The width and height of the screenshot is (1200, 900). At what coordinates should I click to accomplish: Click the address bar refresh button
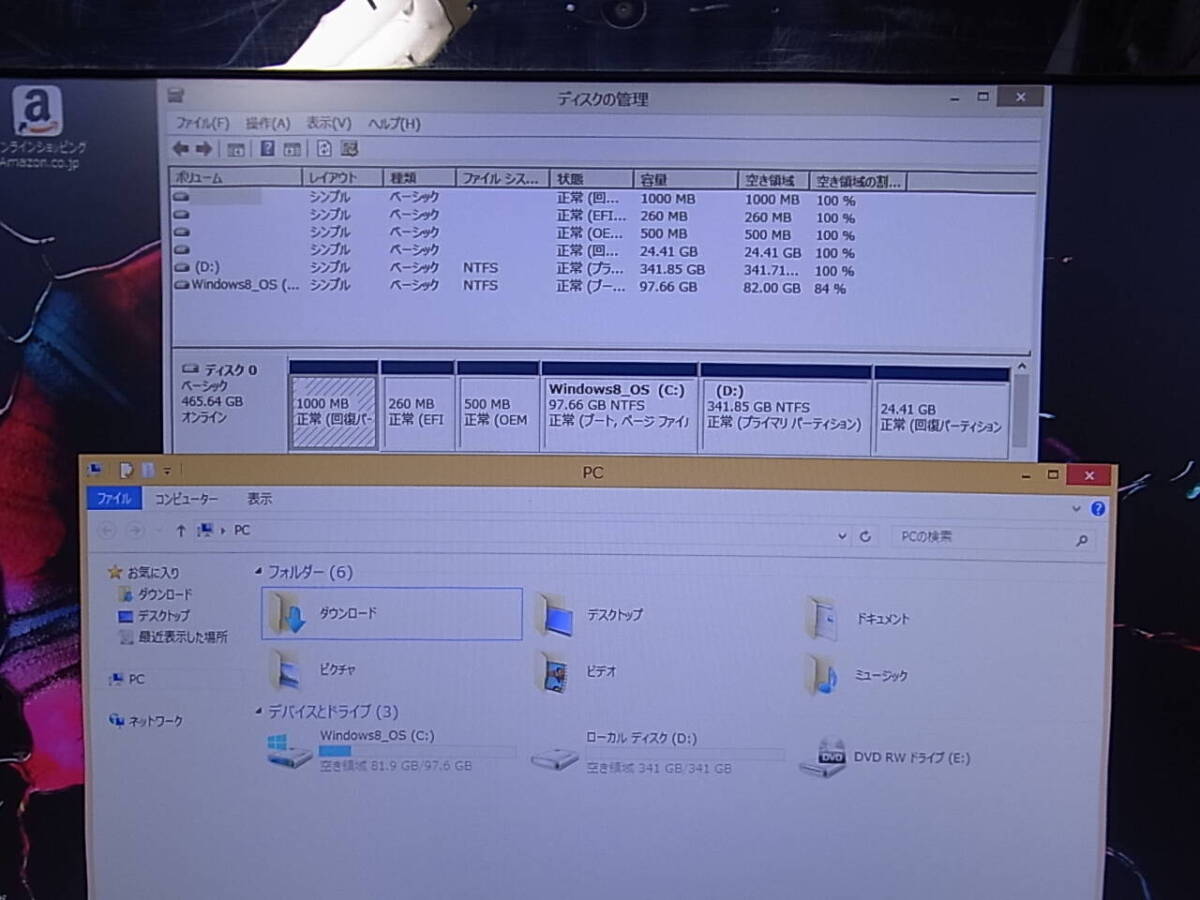tap(866, 536)
